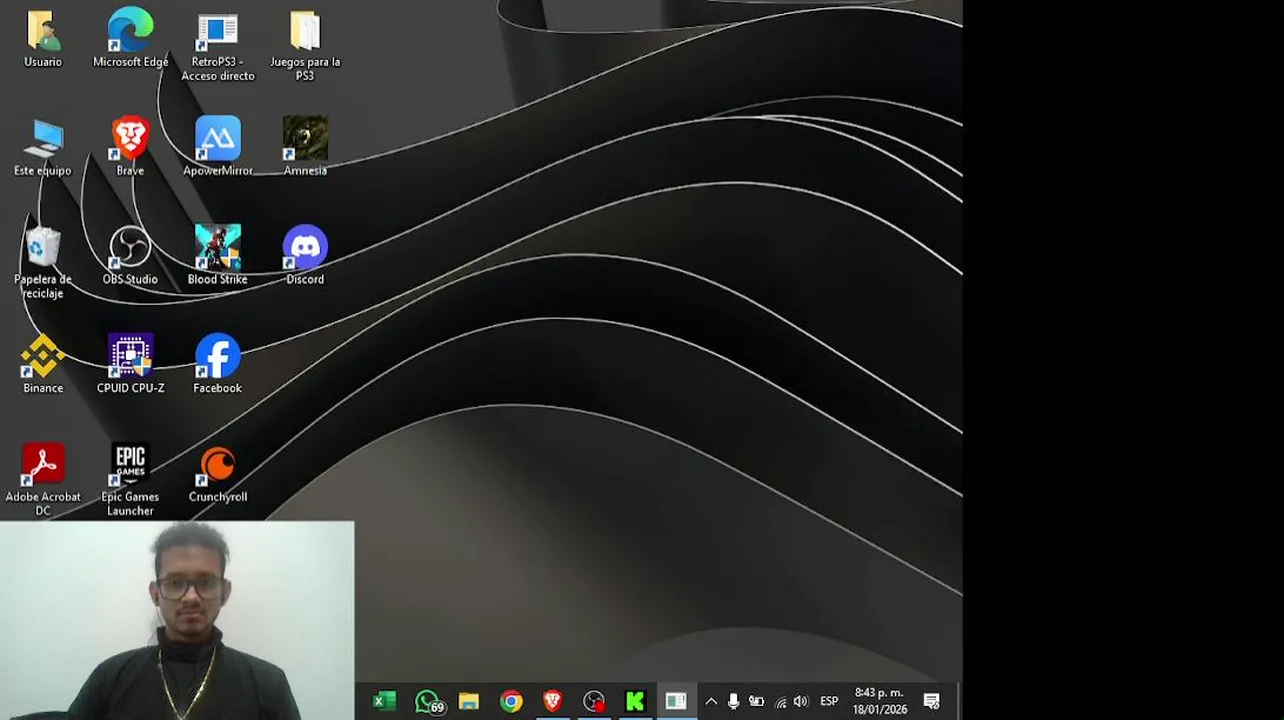Screen dimensions: 1284x720
Task: Open the Papelera de reciclaje
Action: (43, 263)
